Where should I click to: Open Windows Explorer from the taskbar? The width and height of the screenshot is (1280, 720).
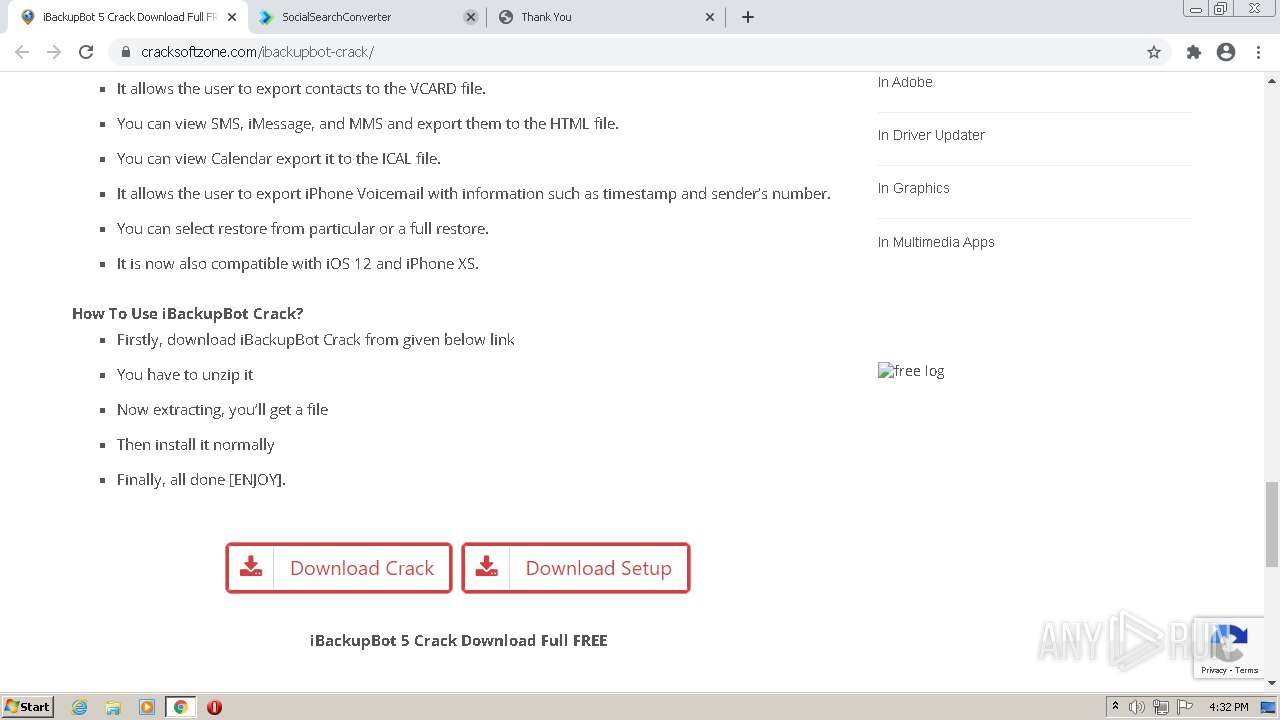113,707
